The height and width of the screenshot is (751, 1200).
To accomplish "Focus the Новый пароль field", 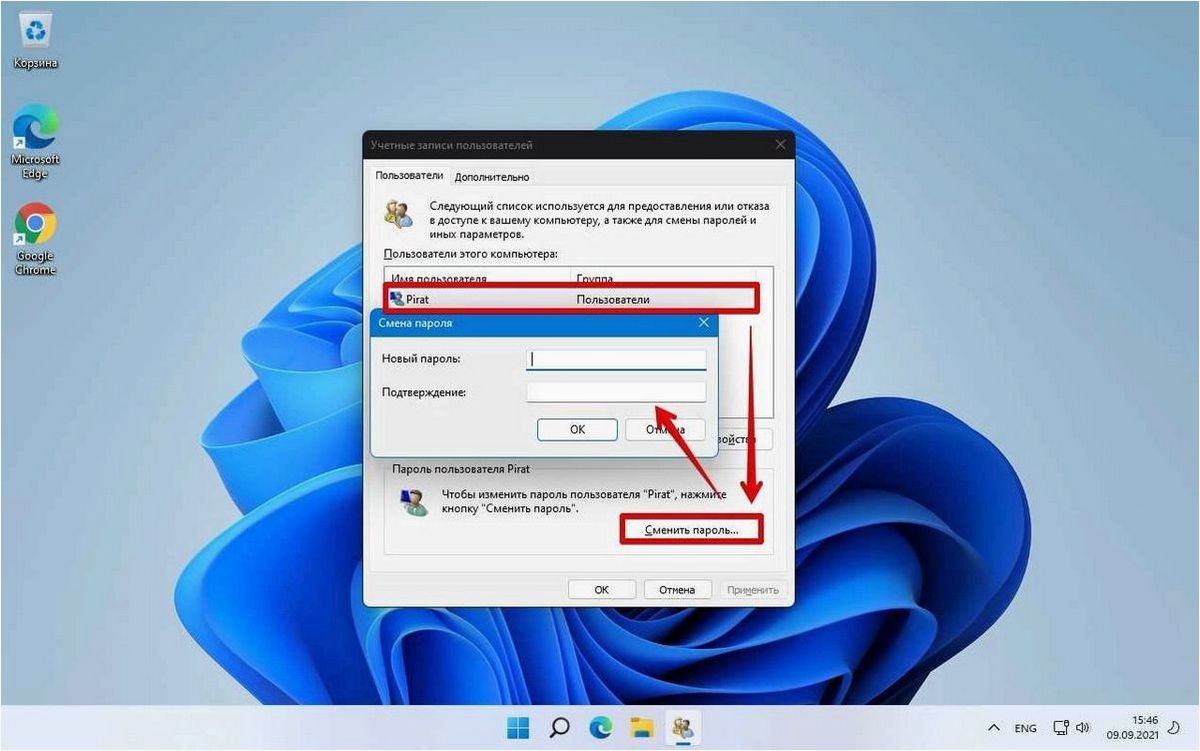I will pos(616,359).
